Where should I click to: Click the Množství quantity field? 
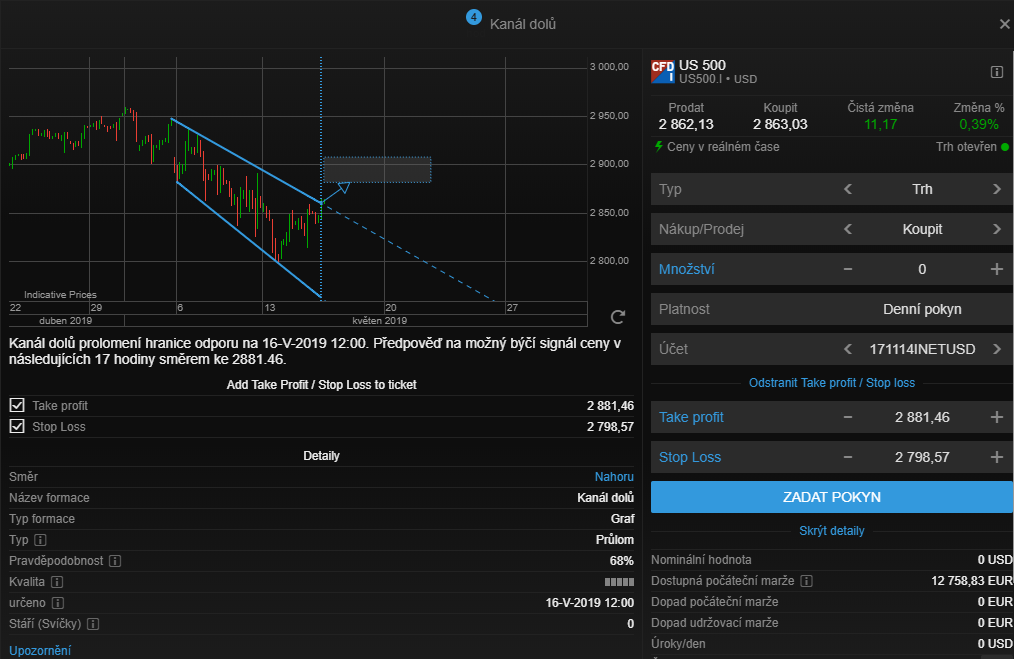pyautogui.click(x=922, y=269)
